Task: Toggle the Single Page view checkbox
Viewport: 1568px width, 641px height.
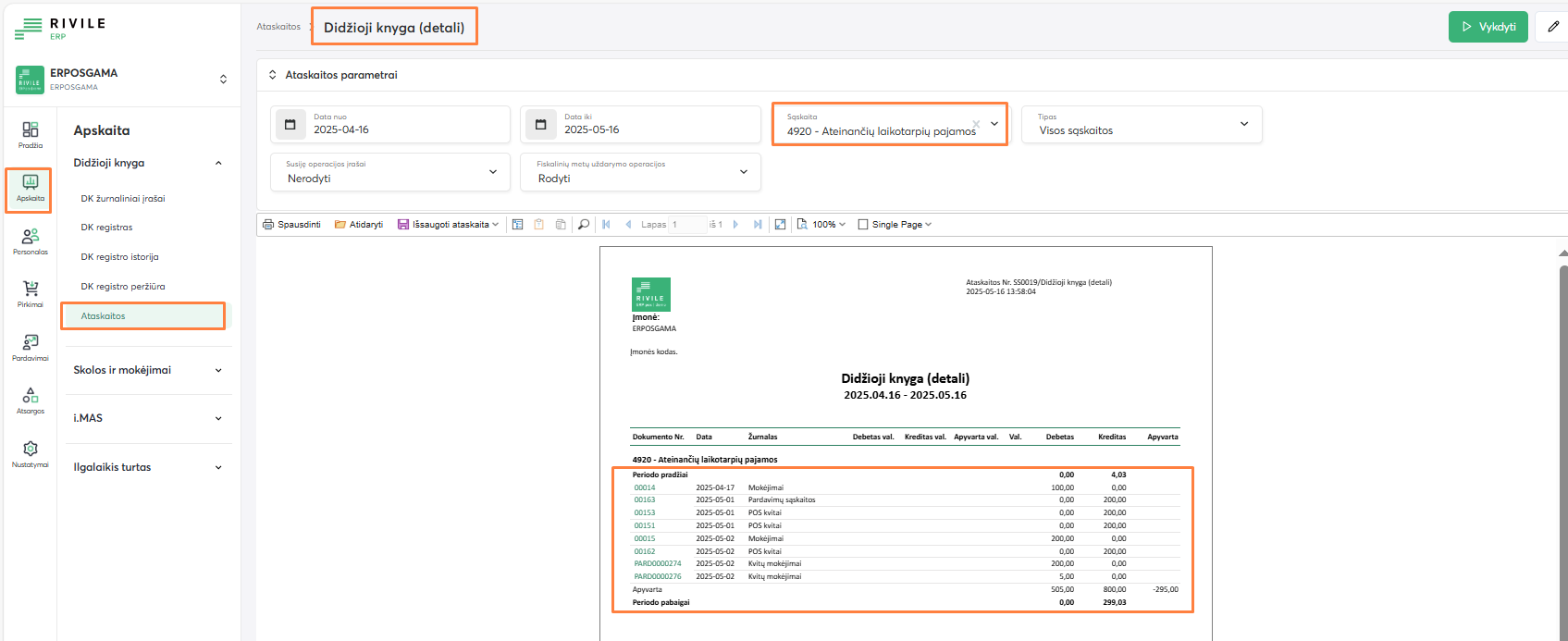Action: [x=863, y=225]
